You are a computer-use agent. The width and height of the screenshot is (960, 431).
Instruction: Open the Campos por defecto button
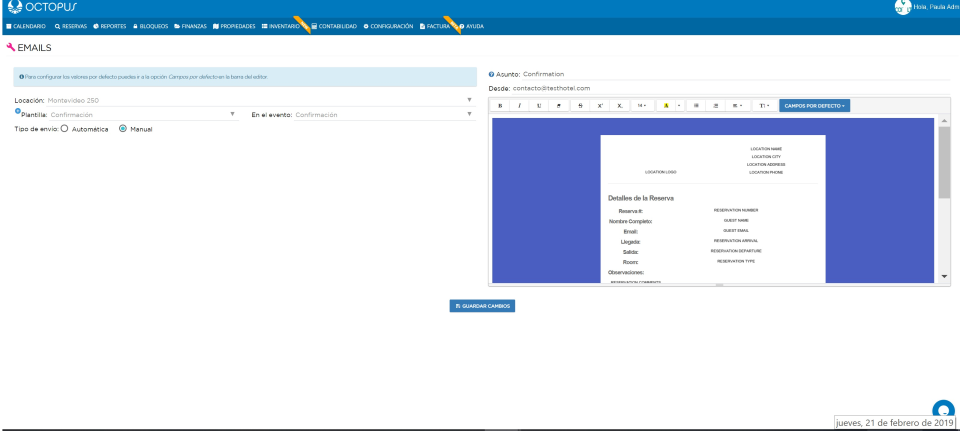point(815,105)
